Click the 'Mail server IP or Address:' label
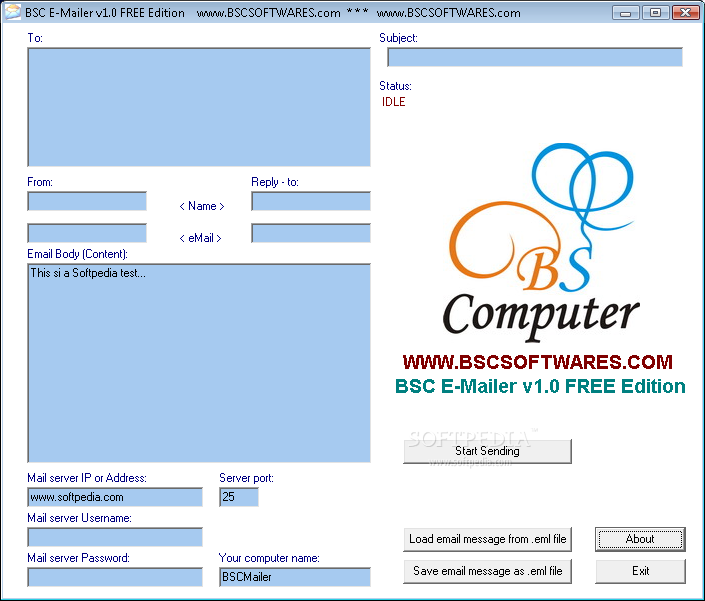705x601 pixels. coord(87,478)
